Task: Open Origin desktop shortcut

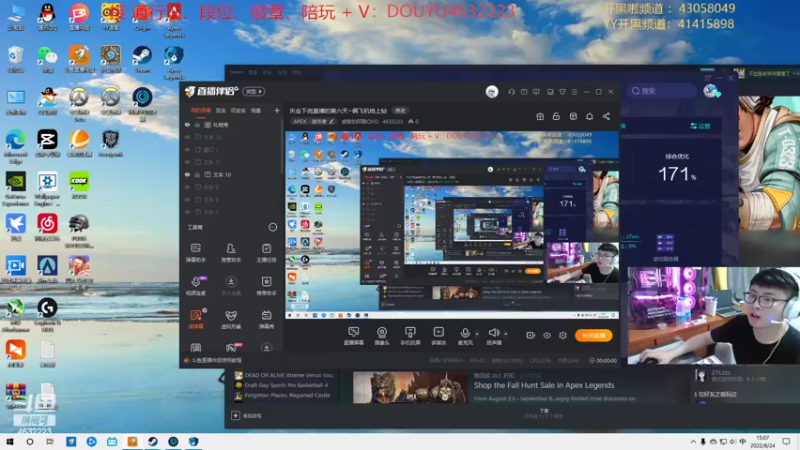Action: point(142,17)
